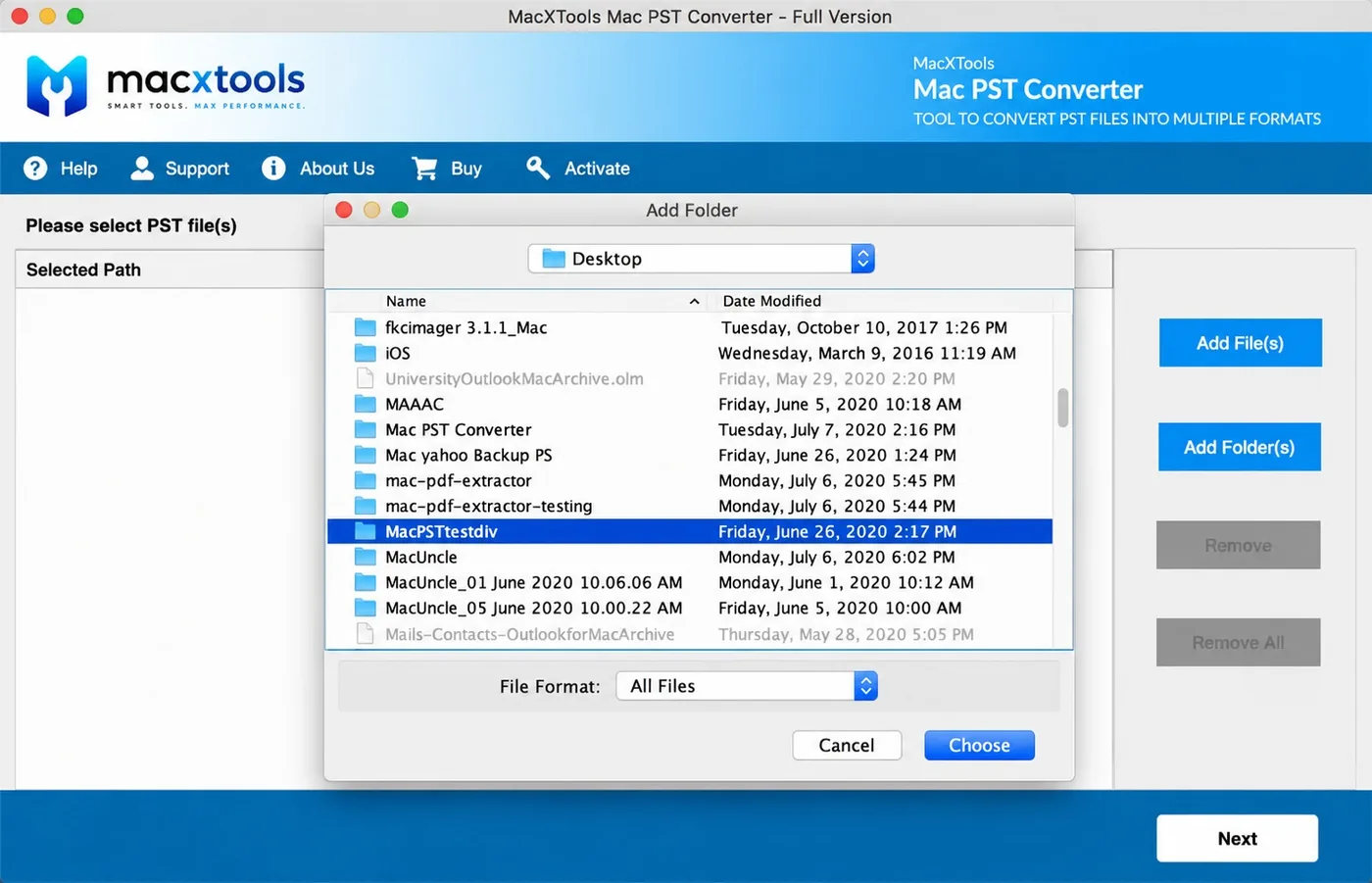Screen dimensions: 1372x883
Task: Open the Activate menu item
Action: (578, 169)
